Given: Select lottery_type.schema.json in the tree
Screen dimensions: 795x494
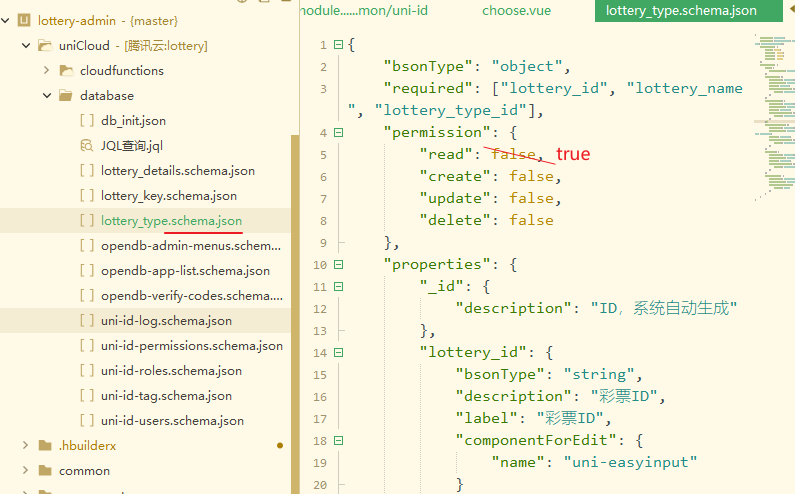Looking at the screenshot, I should 171,221.
